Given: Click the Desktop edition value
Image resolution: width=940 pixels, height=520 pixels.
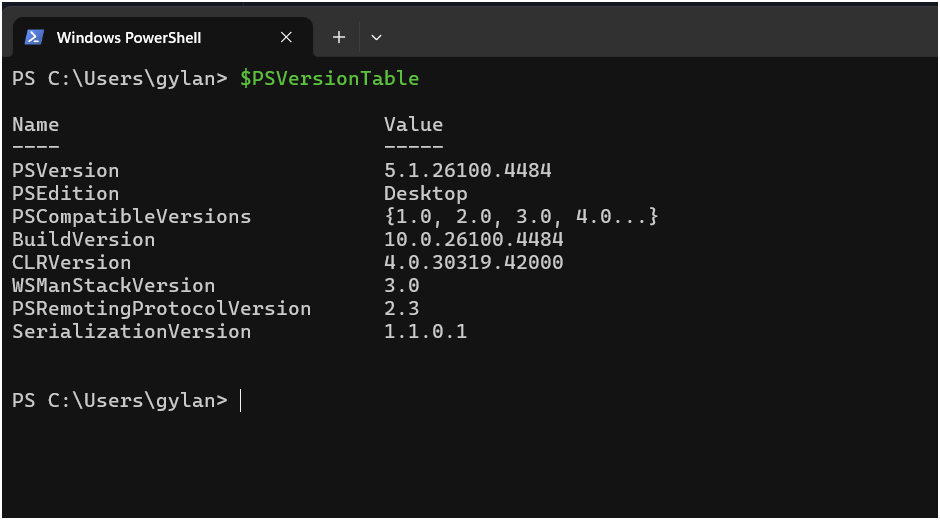Looking at the screenshot, I should tap(425, 194).
